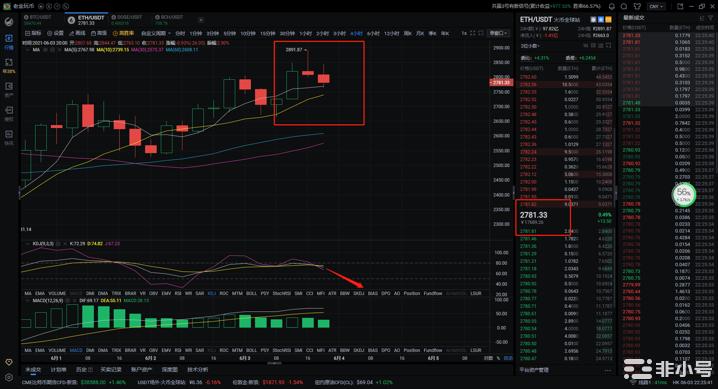Toggle the Position indicator in lower row
The image size is (718, 389).
click(x=412, y=350)
